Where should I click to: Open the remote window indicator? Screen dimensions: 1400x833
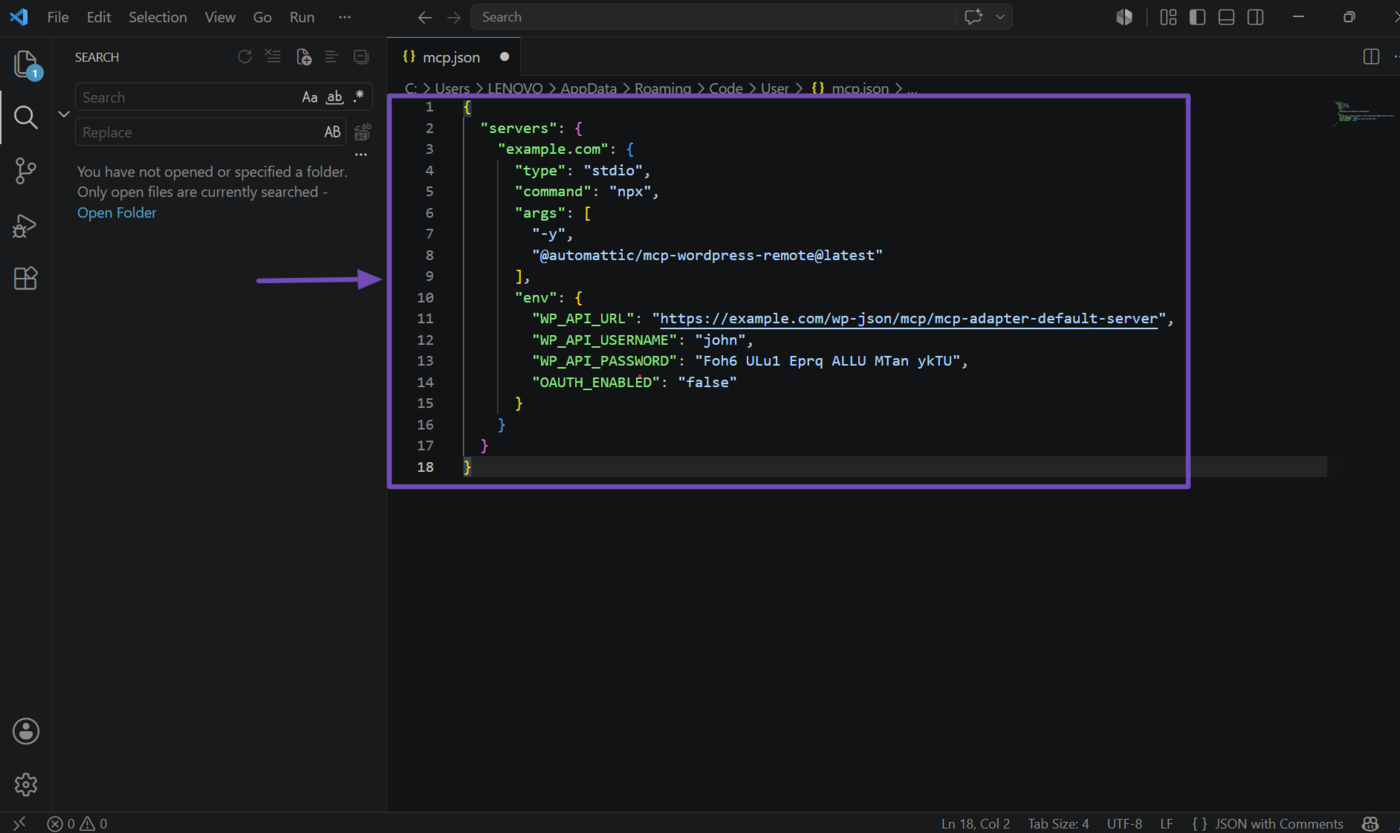(x=18, y=823)
